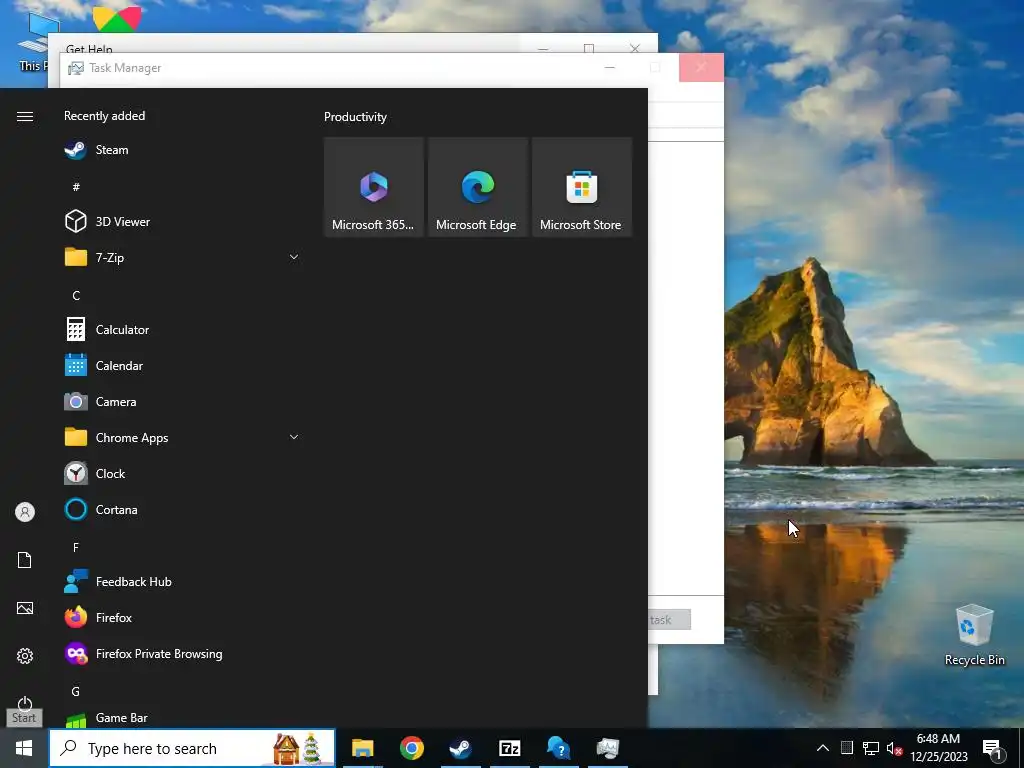The image size is (1024, 768).
Task: Select the Recycle Bin desktop icon
Action: coord(974,635)
